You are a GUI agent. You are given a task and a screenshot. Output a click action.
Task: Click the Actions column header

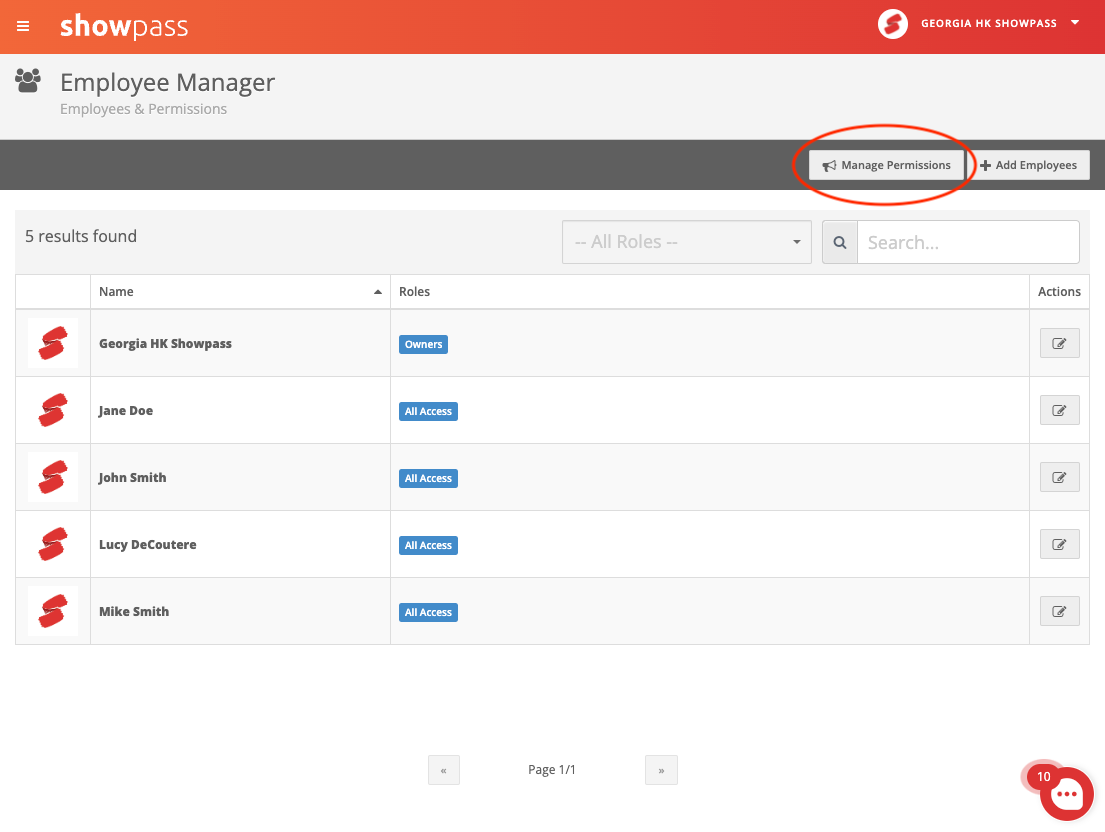[1059, 292]
